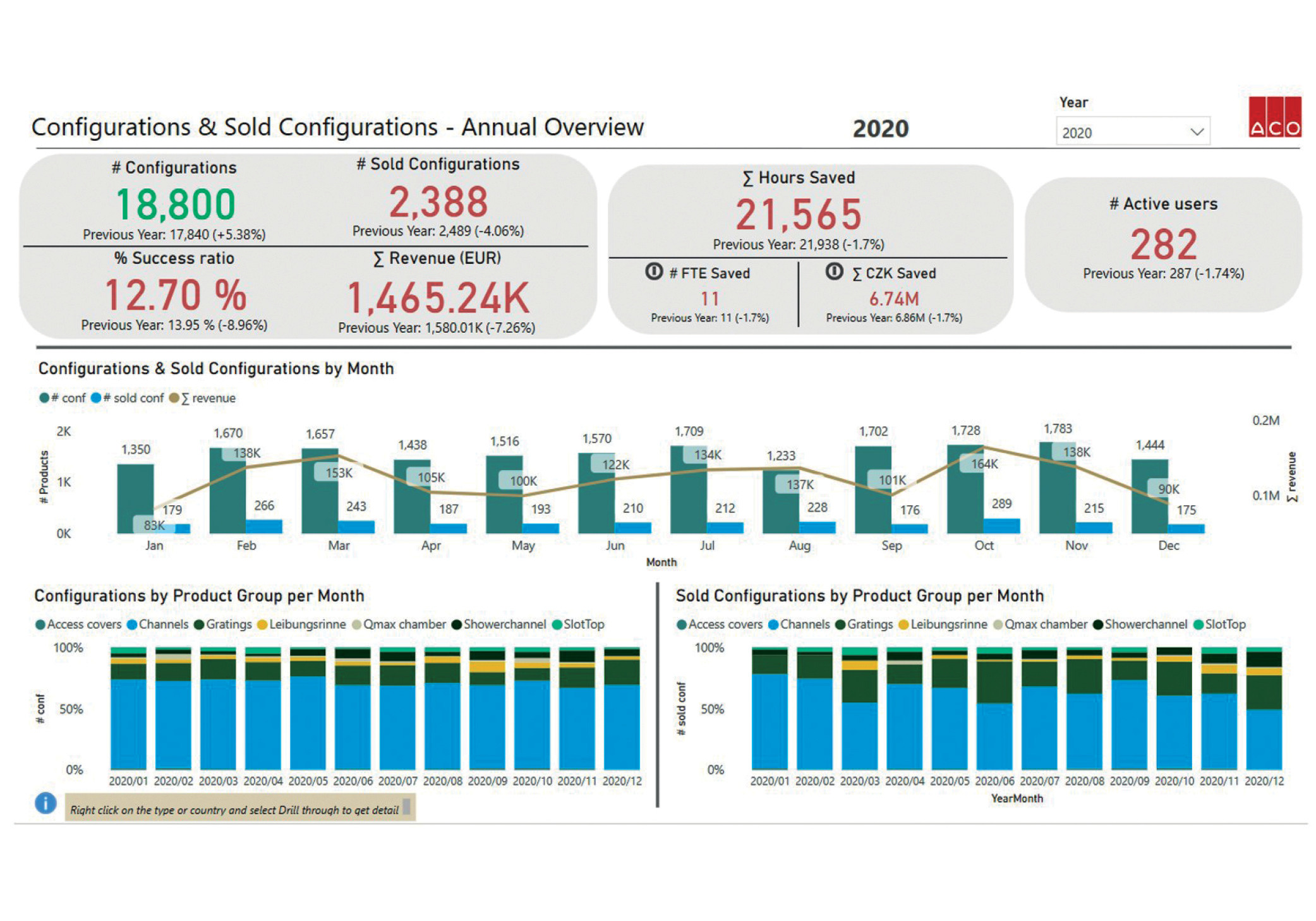This screenshot has width=1316, height=921.
Task: Click the # FTE Saved value 11
Action: pyautogui.click(x=709, y=298)
